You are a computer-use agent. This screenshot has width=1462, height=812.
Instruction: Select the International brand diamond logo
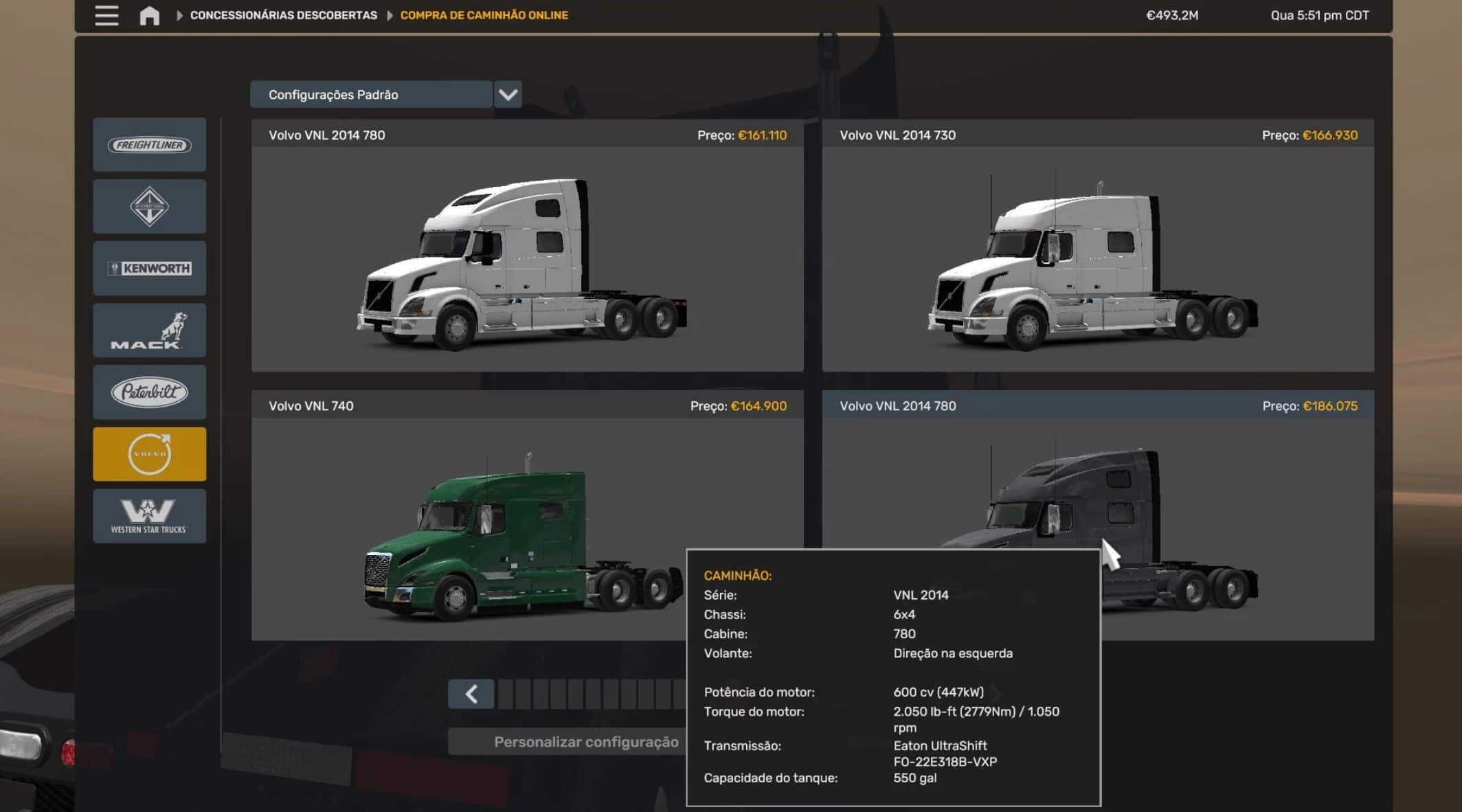point(149,206)
